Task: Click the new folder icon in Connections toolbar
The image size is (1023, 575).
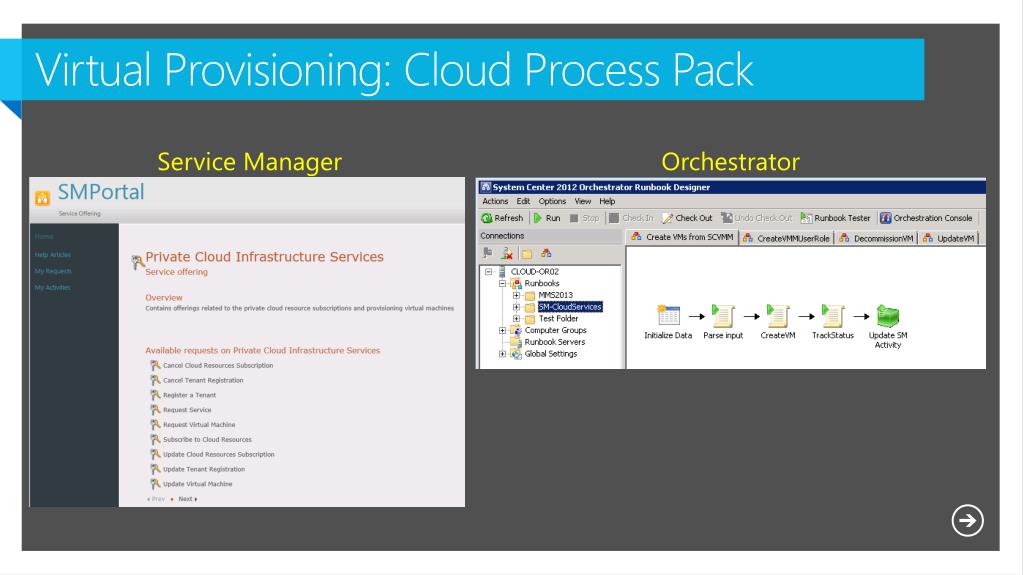Action: pyautogui.click(x=527, y=253)
